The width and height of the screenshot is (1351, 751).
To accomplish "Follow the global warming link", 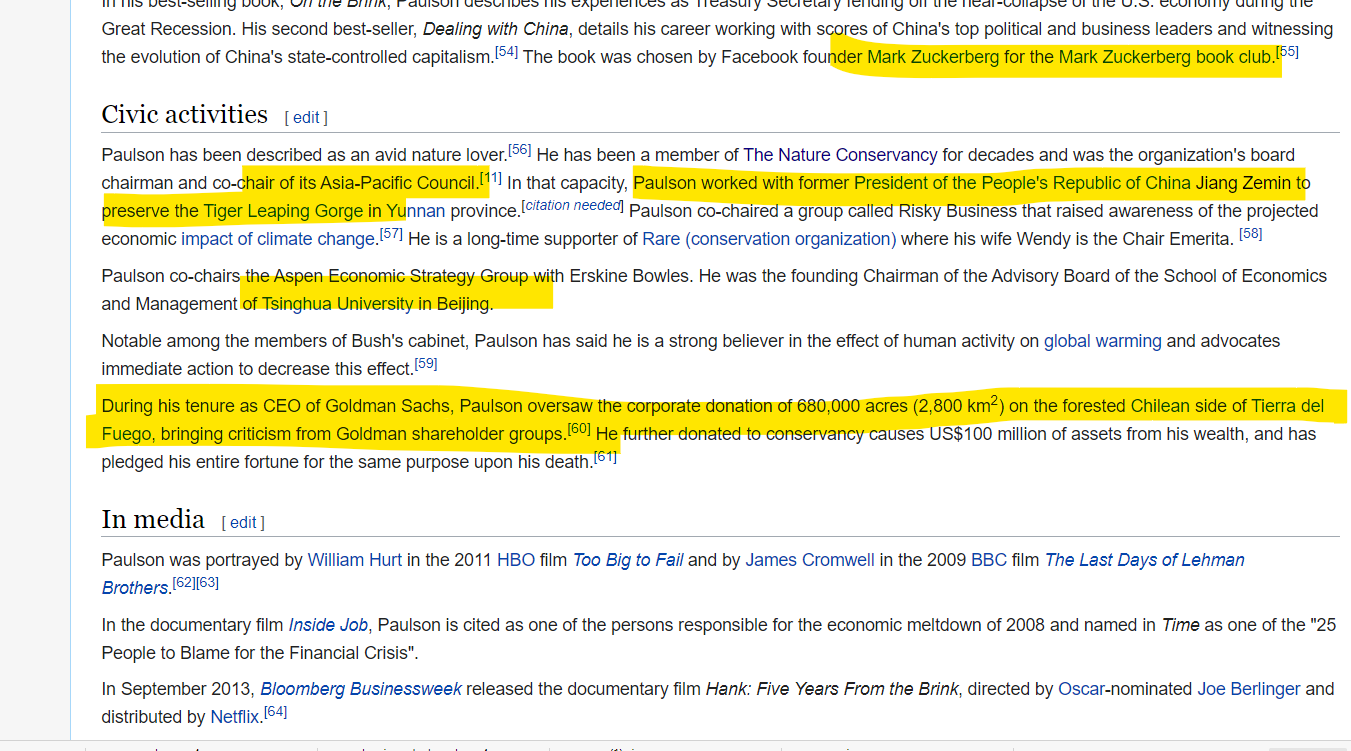I will click(x=1103, y=341).
